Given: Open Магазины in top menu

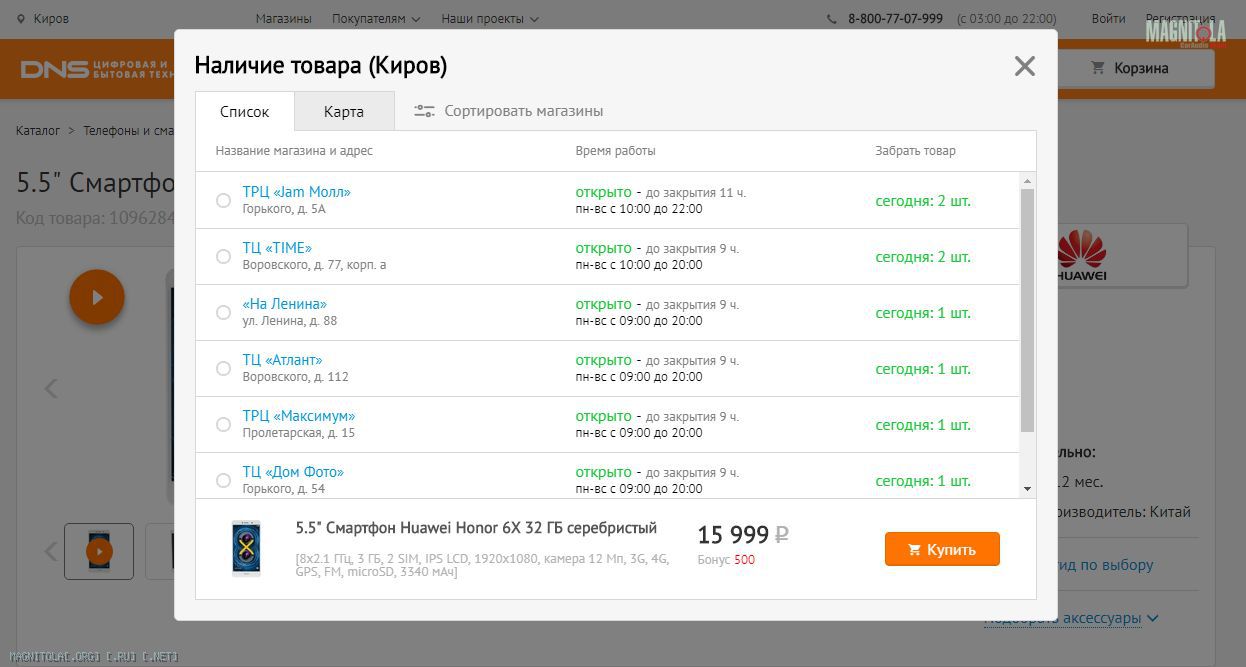Looking at the screenshot, I should click(284, 19).
